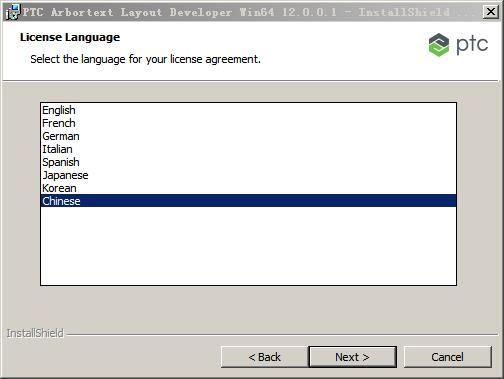Image resolution: width=504 pixels, height=379 pixels.
Task: Click the green ptc logo
Action: click(x=439, y=45)
